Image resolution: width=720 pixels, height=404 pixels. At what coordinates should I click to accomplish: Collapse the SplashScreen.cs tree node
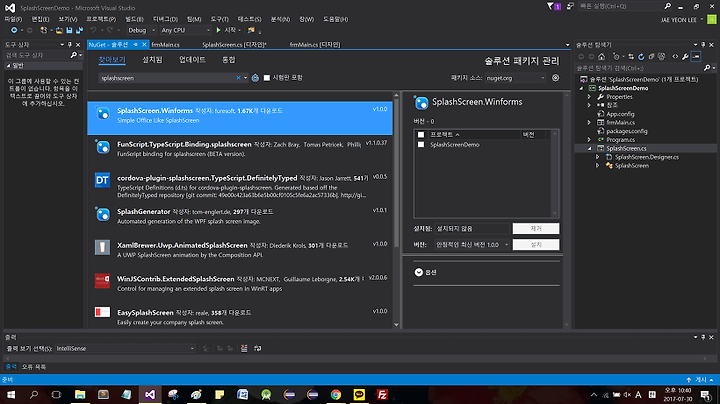coord(590,148)
